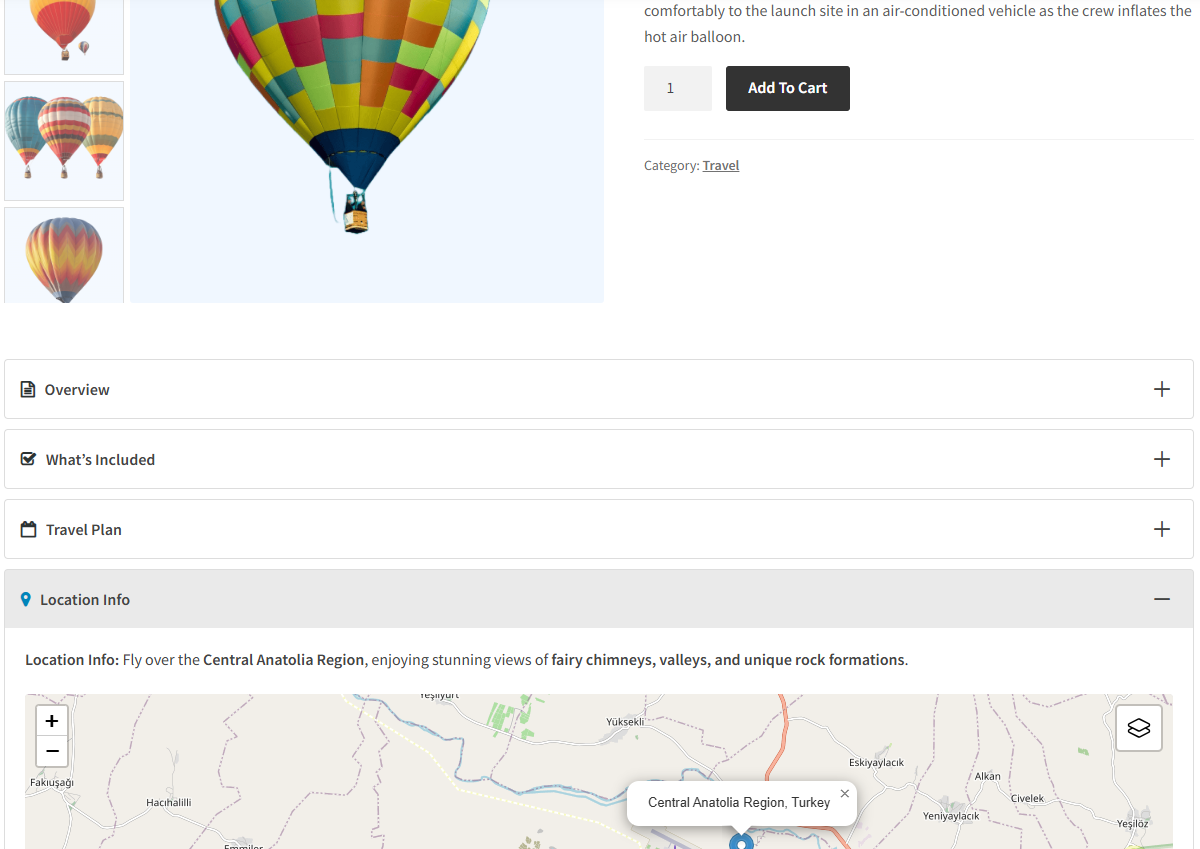Viewport: 1200px width, 849px height.
Task: Open the map layers switcher icon
Action: (1139, 728)
